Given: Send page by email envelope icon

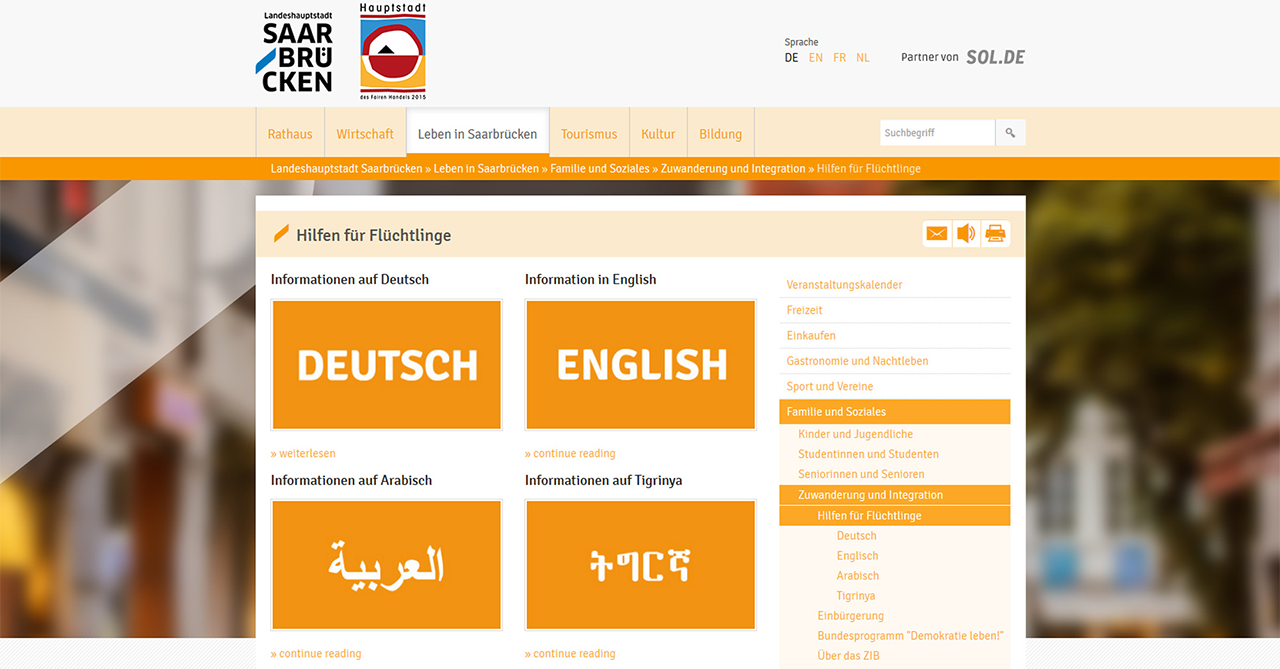Looking at the screenshot, I should 937,234.
